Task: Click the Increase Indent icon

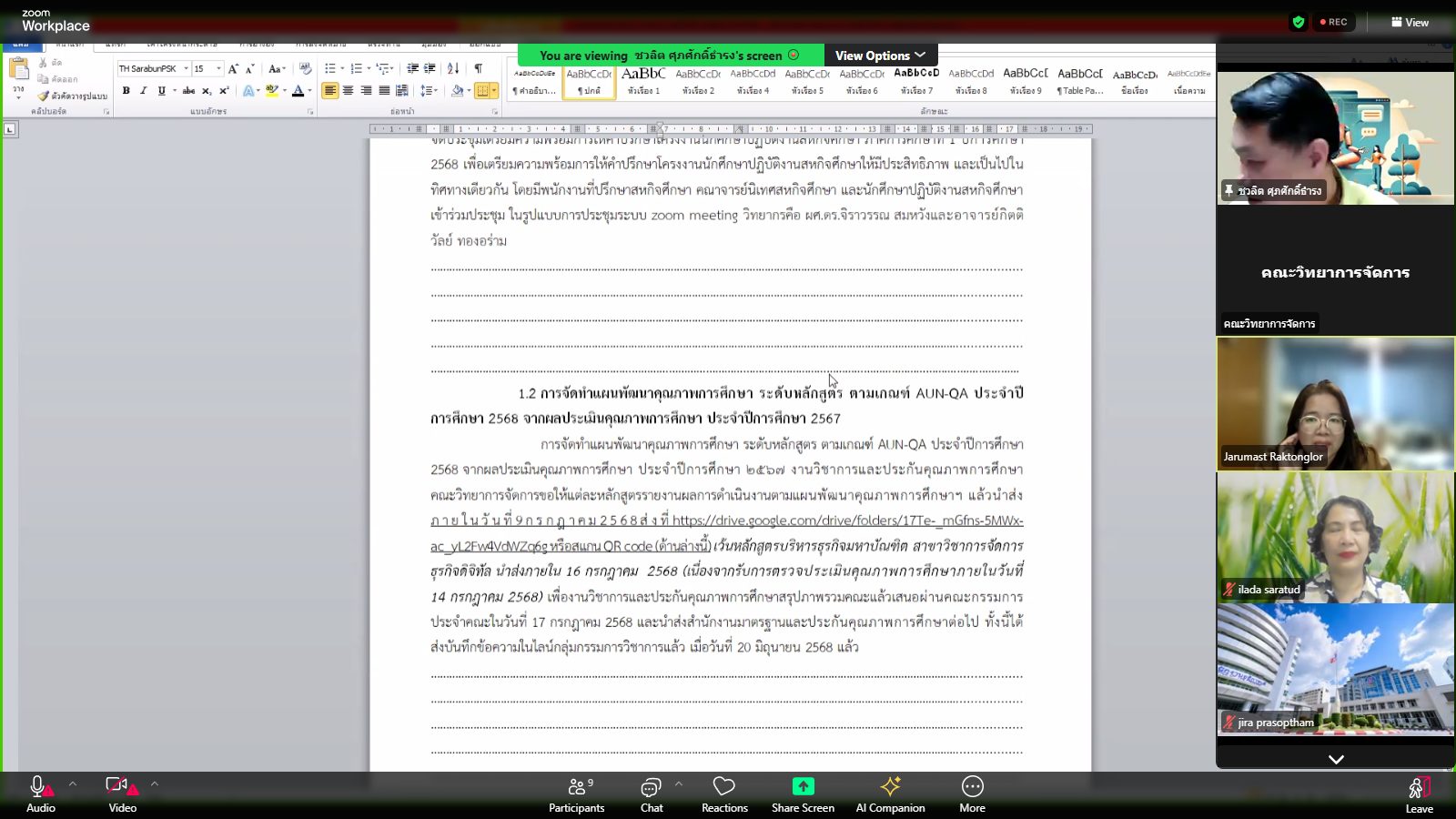Action: coord(430,68)
